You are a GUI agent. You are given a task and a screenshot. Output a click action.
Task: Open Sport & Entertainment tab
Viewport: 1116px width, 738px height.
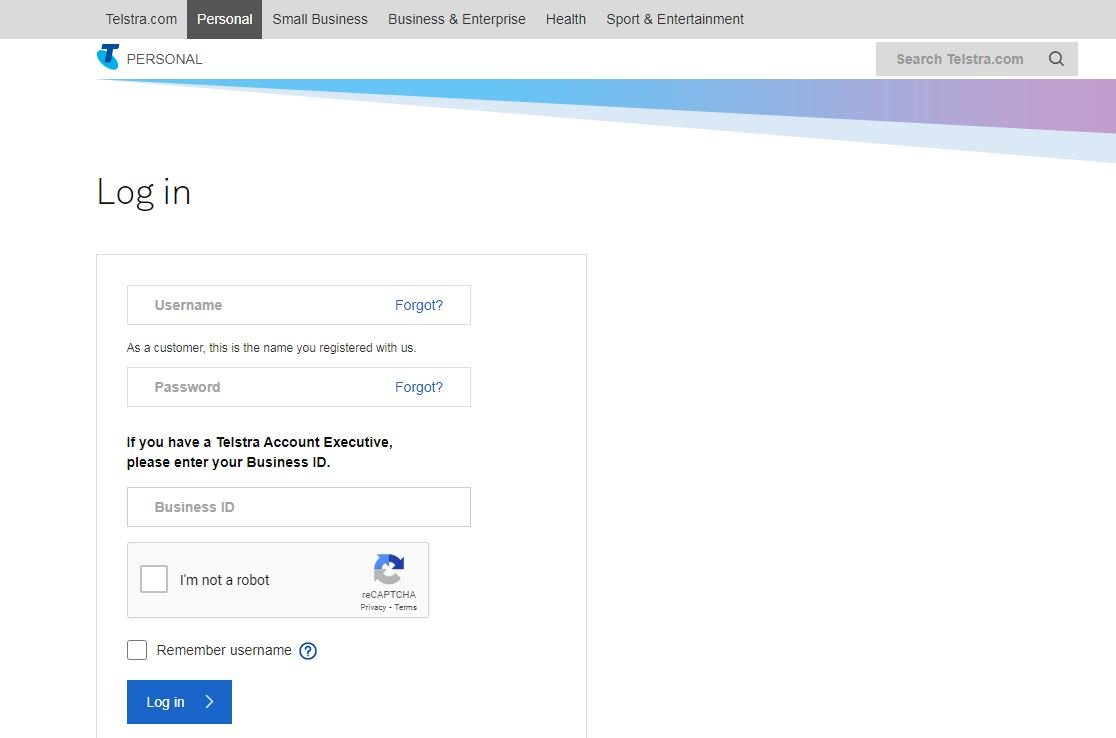tap(675, 19)
